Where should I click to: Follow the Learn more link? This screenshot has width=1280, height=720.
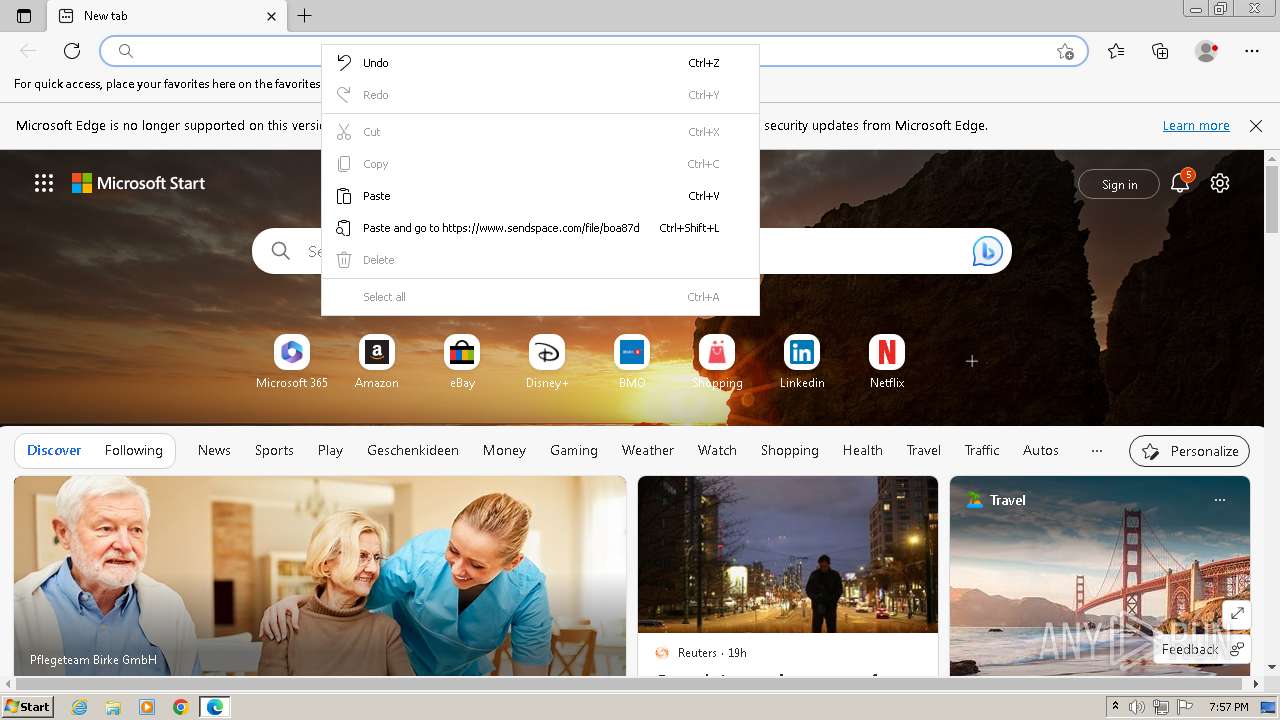1196,126
